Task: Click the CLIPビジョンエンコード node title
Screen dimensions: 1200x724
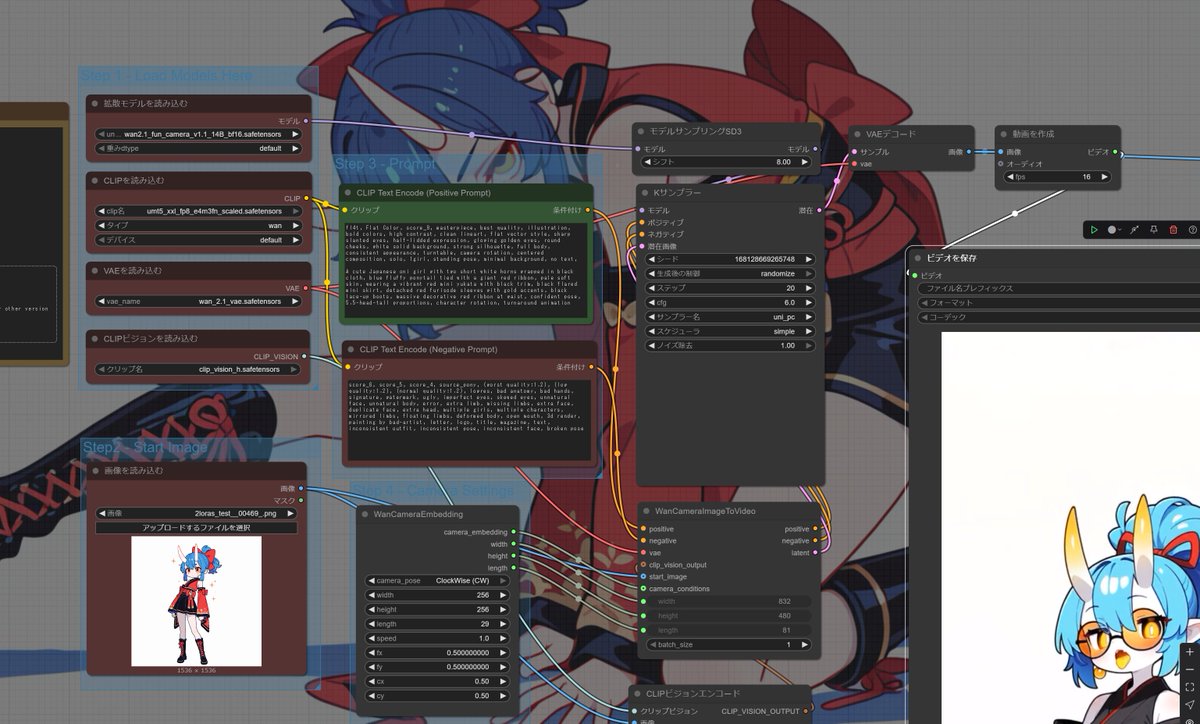Action: point(693,693)
